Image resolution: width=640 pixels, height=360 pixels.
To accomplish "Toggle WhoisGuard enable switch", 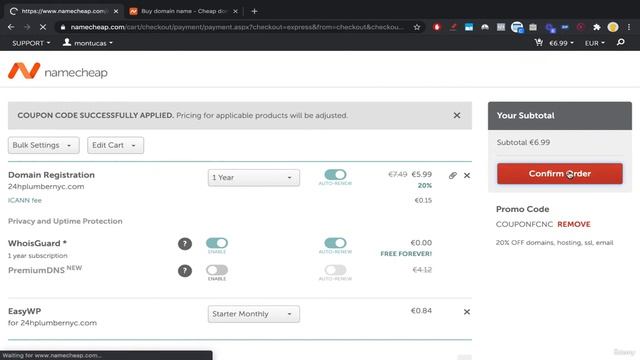I will 217,243.
